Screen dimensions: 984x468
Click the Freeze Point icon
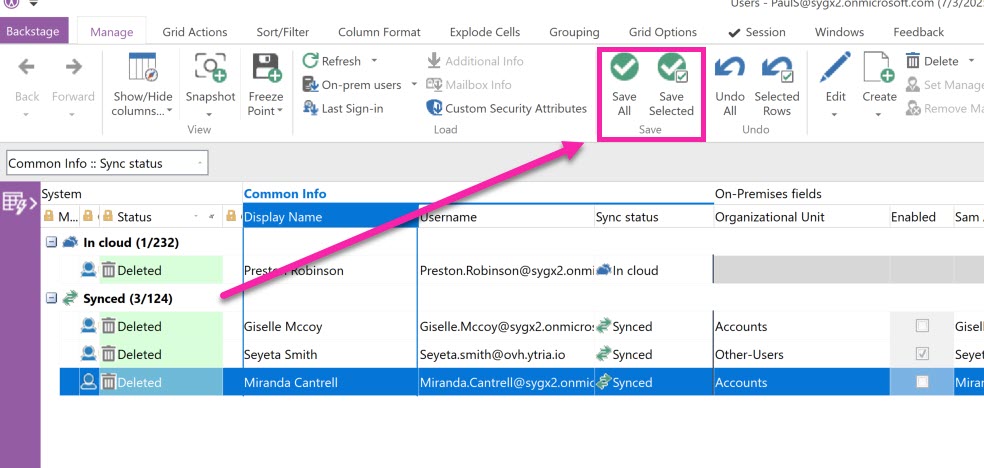coord(266,69)
